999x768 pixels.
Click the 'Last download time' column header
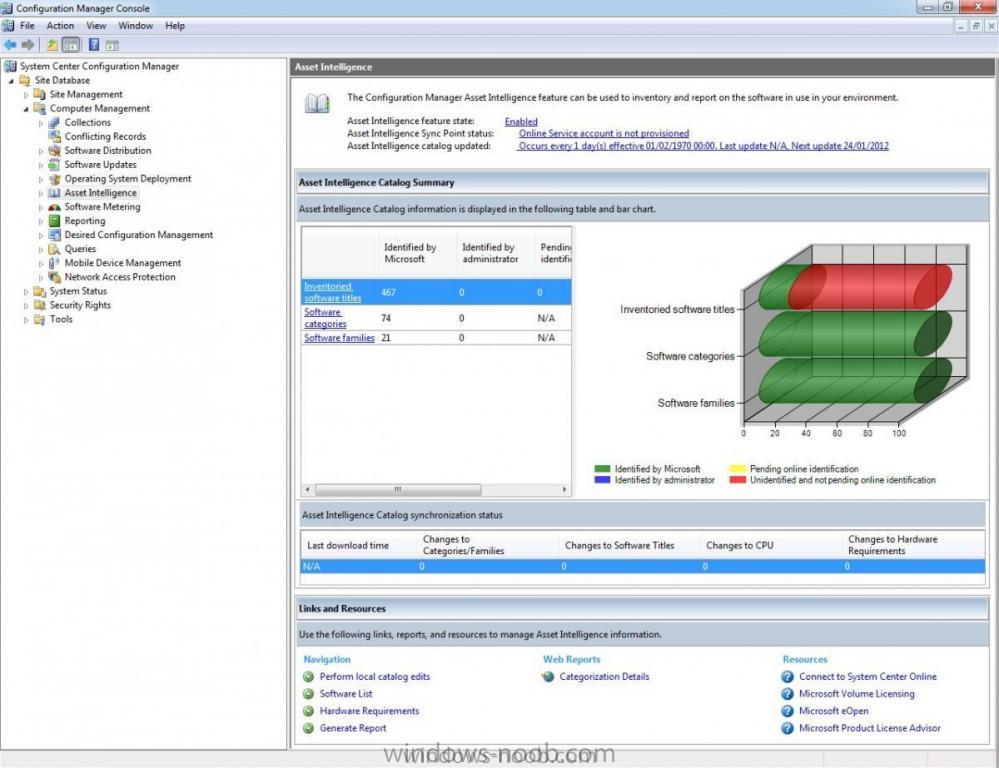(x=359, y=545)
